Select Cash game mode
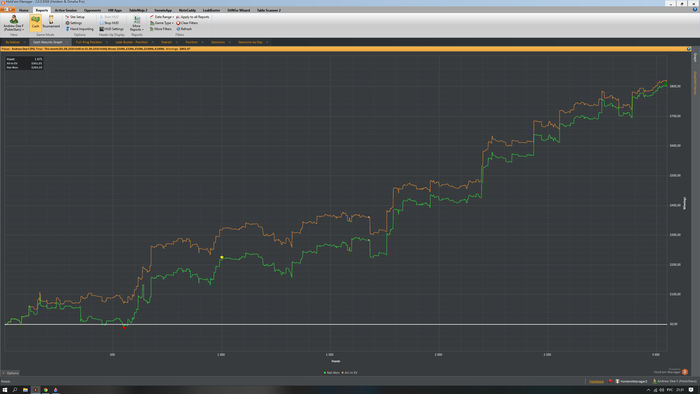This screenshot has width=700, height=394. coord(35,22)
